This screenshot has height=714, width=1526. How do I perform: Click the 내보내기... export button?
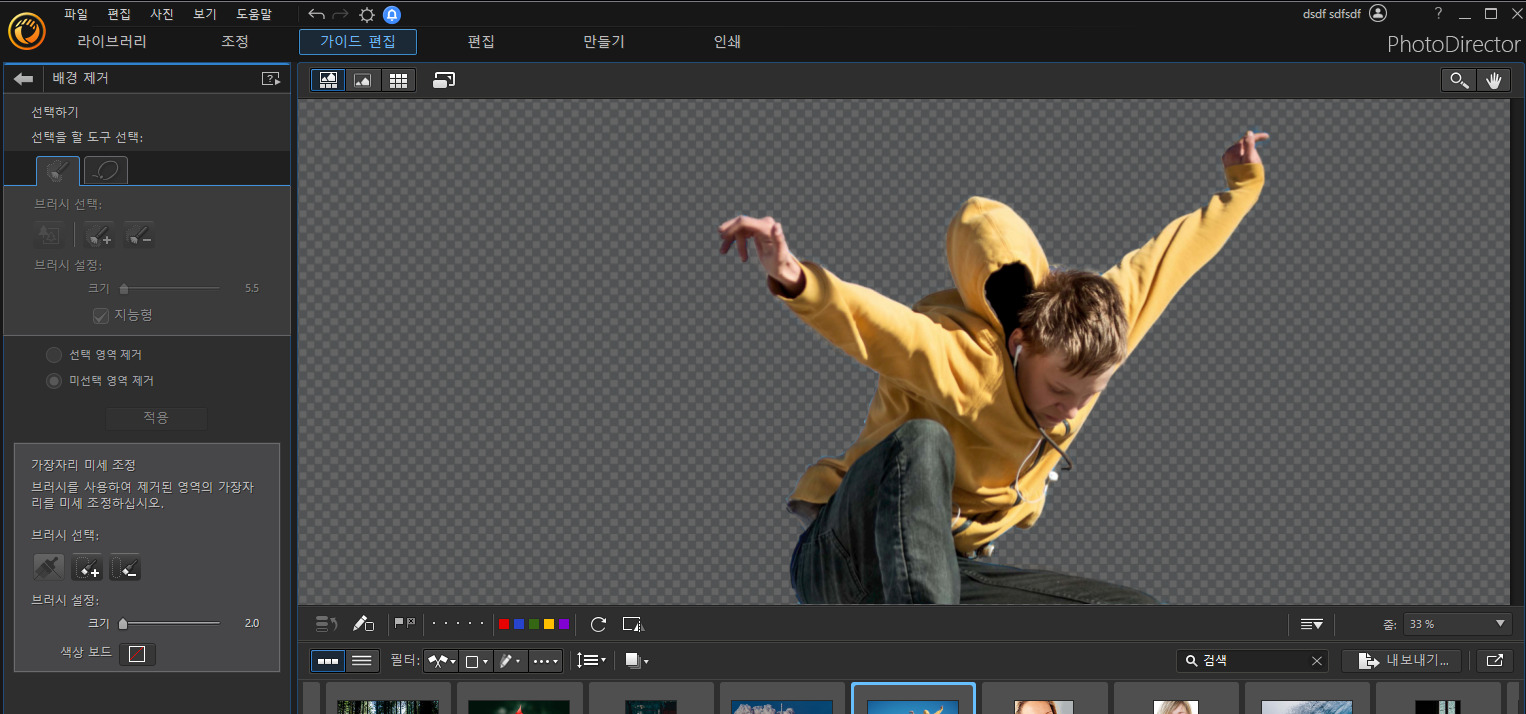1401,660
